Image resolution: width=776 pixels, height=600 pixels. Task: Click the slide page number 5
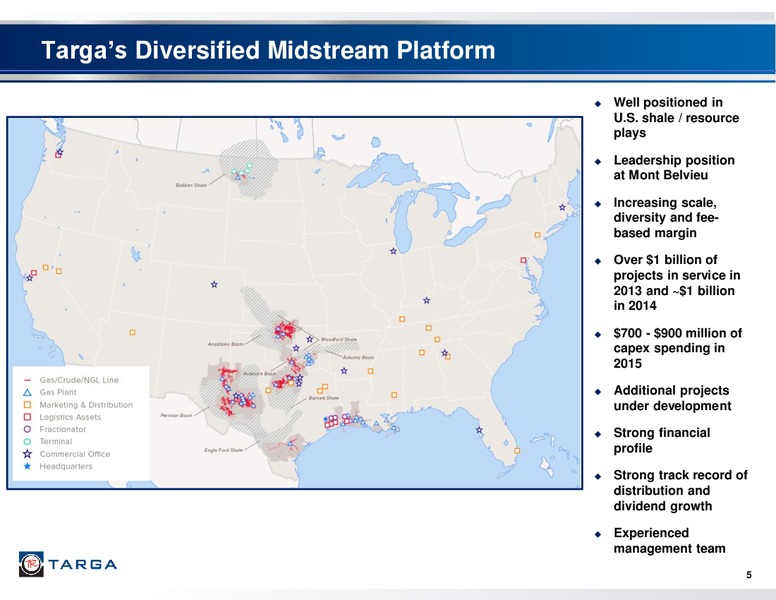click(749, 575)
